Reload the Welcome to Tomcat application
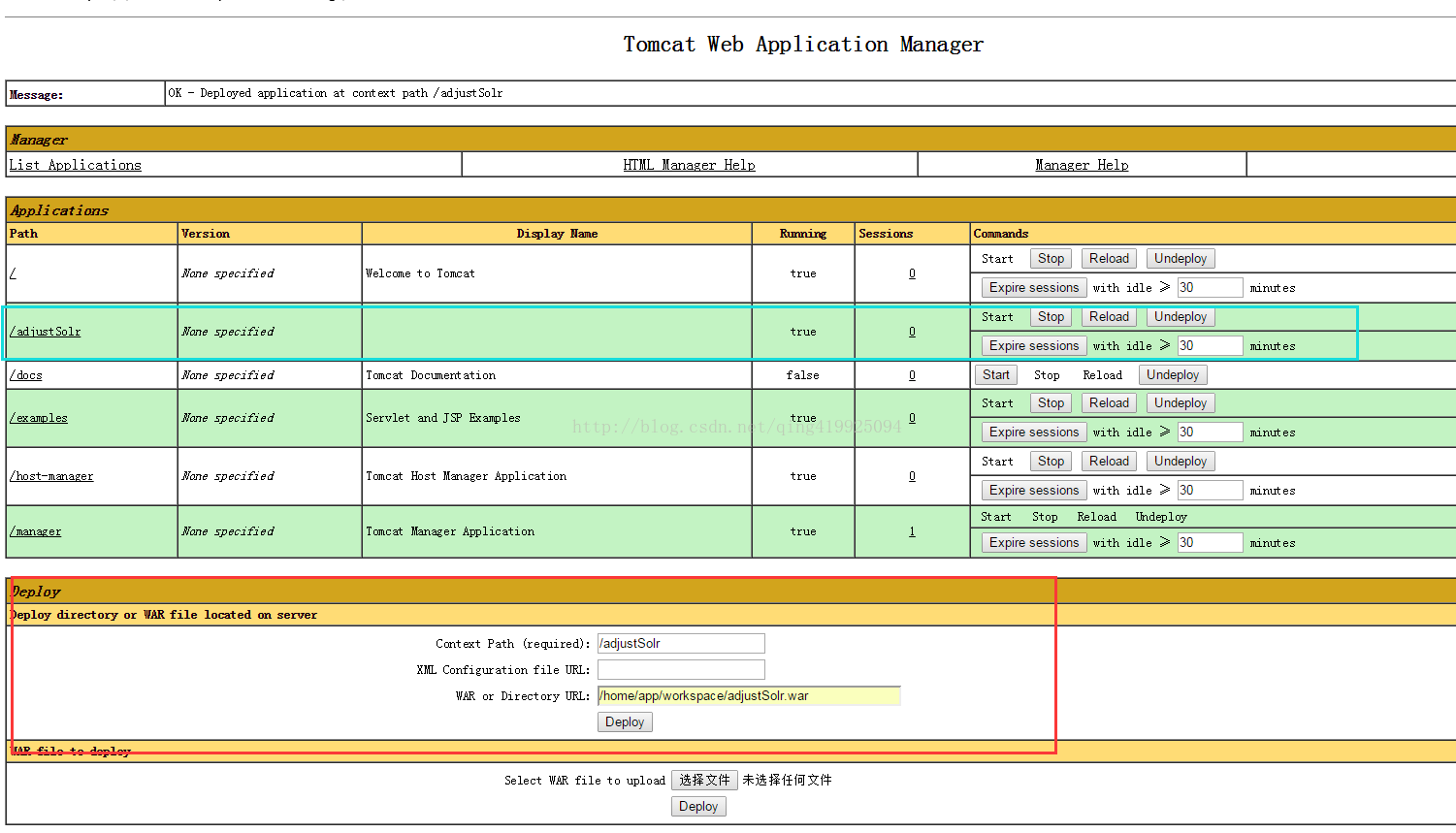 (1109, 259)
